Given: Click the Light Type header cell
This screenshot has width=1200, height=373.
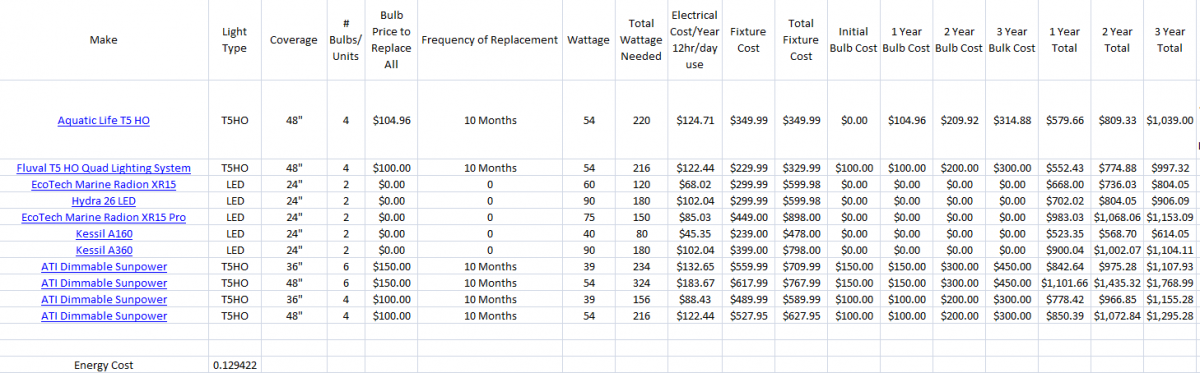Looking at the screenshot, I should 235,40.
